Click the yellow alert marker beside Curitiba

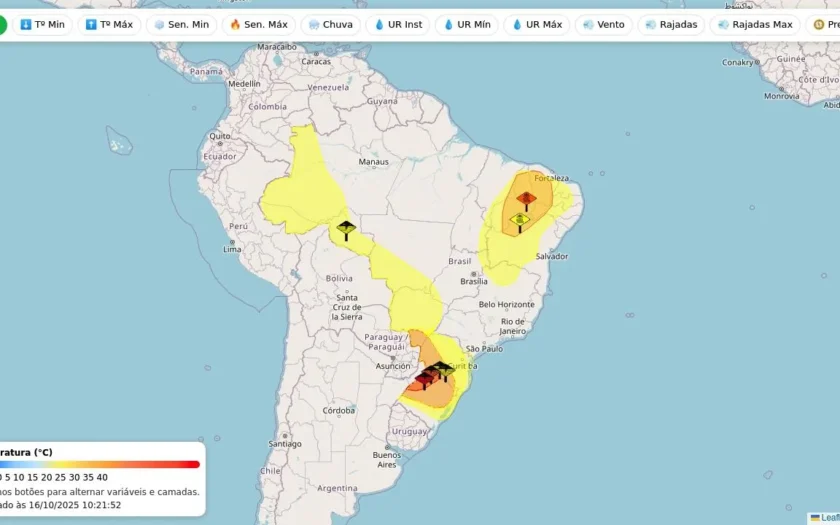pos(444,370)
